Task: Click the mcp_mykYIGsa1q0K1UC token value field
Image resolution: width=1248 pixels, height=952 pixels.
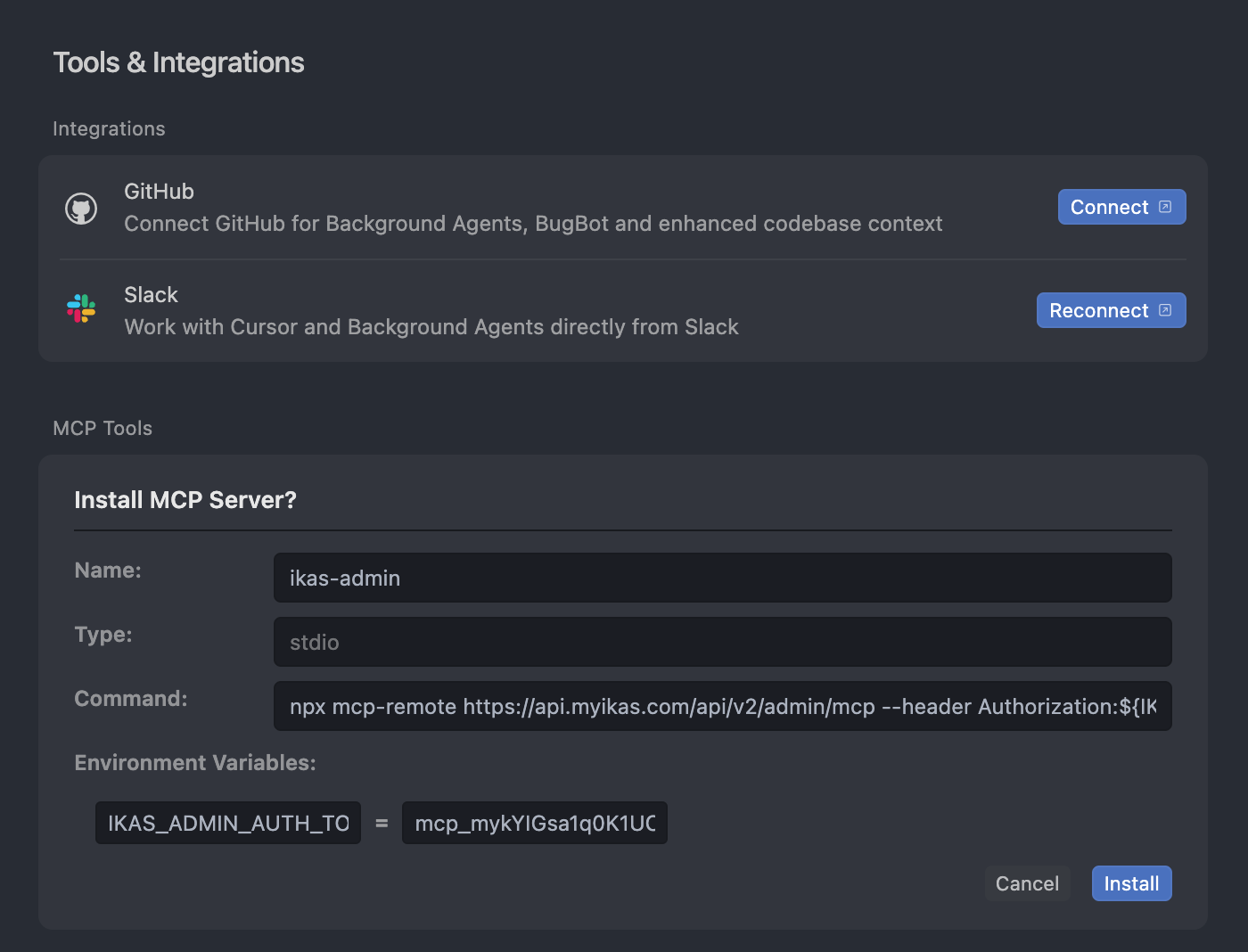Action: tap(535, 823)
